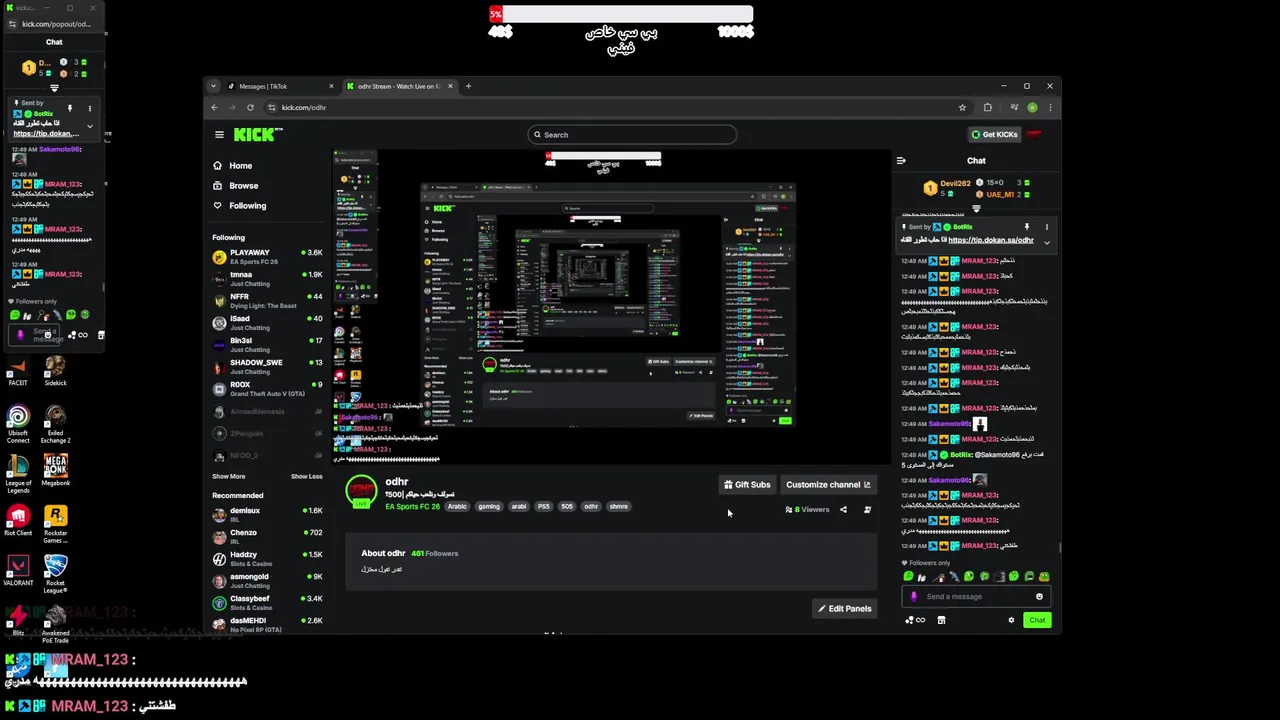Go back in browser history

(x=214, y=107)
